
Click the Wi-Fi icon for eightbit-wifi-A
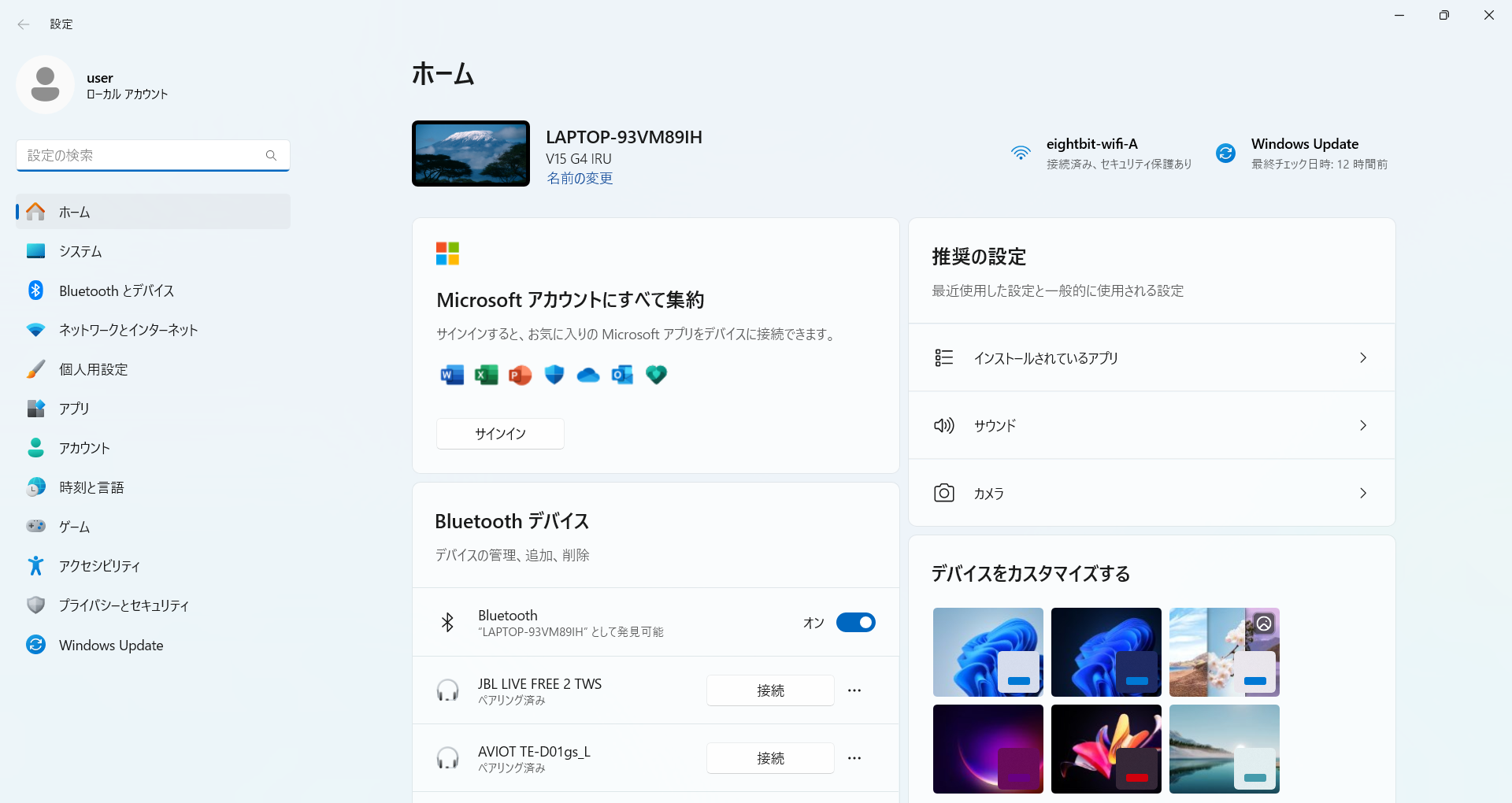[x=1021, y=153]
